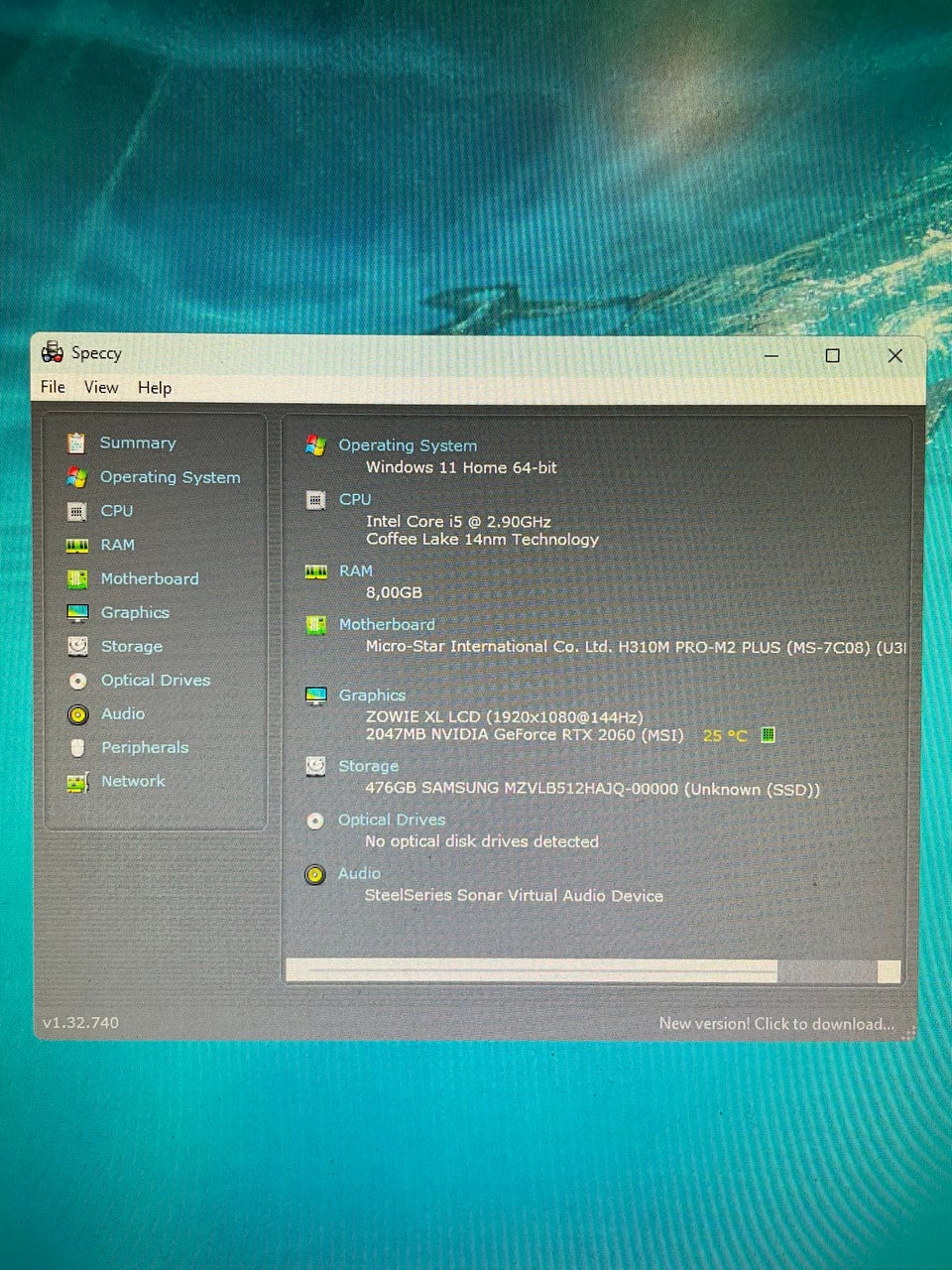
Task: Click the Storage drive icon in summary pane
Action: point(315,766)
